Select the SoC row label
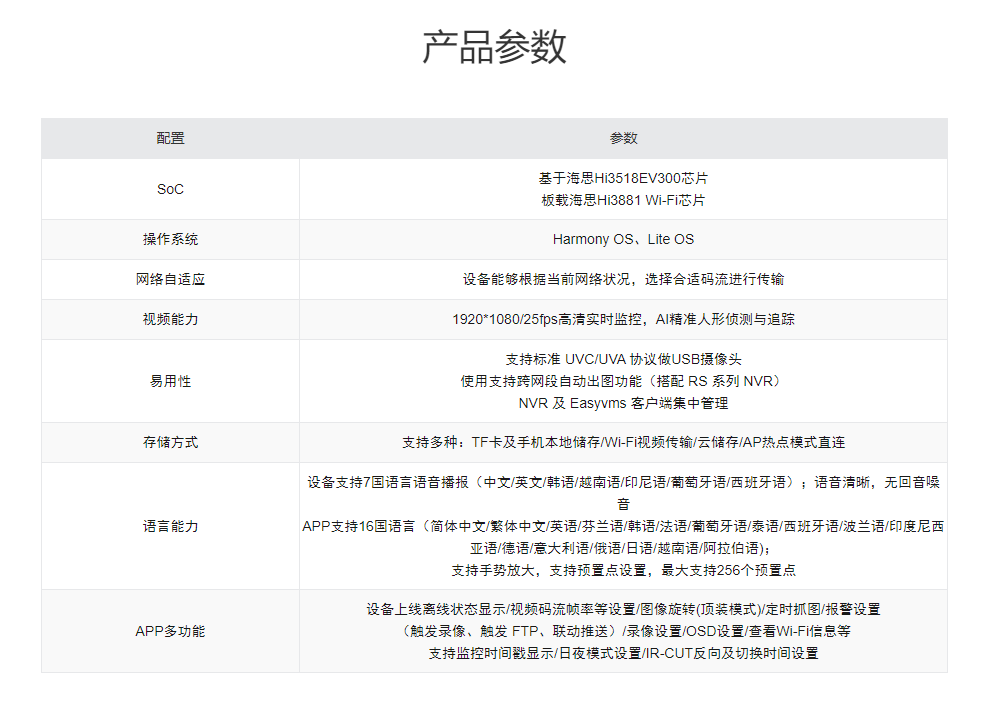The image size is (988, 701). point(169,189)
